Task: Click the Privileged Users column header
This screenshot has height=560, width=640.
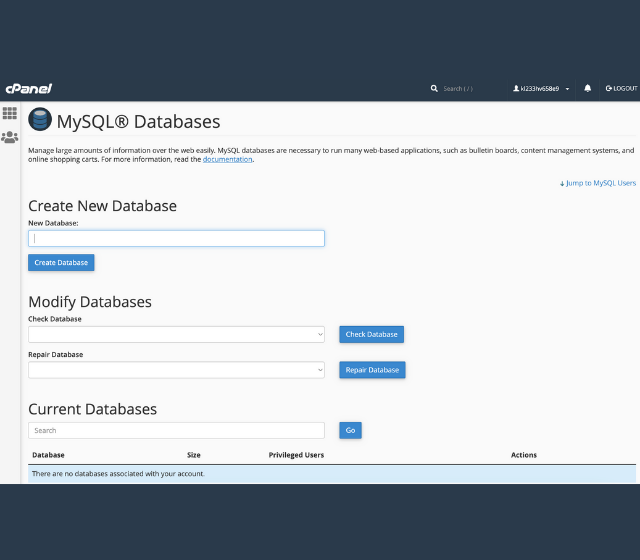Action: click(296, 455)
